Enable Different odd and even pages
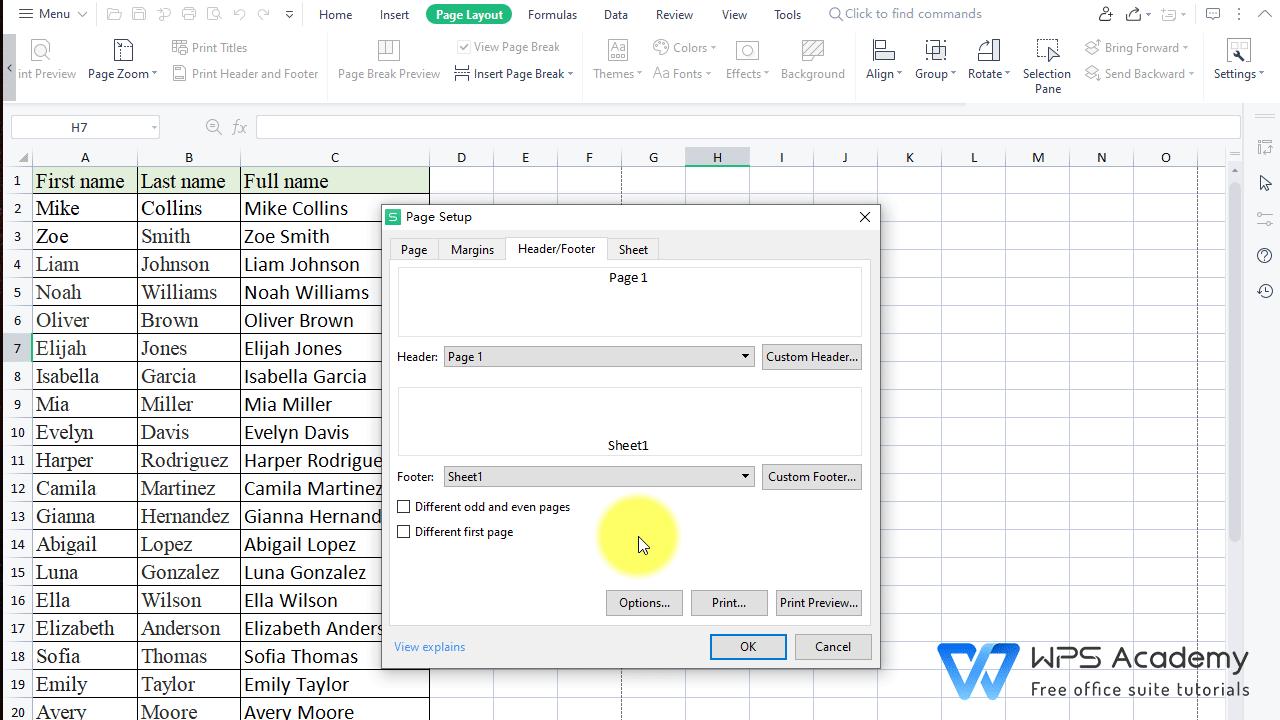This screenshot has width=1280, height=720. pos(404,507)
